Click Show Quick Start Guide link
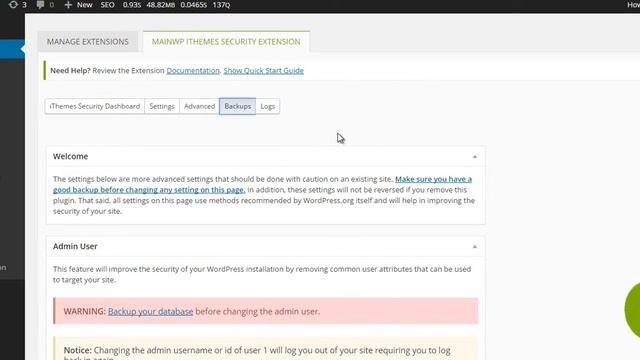The image size is (640, 360). 264,70
